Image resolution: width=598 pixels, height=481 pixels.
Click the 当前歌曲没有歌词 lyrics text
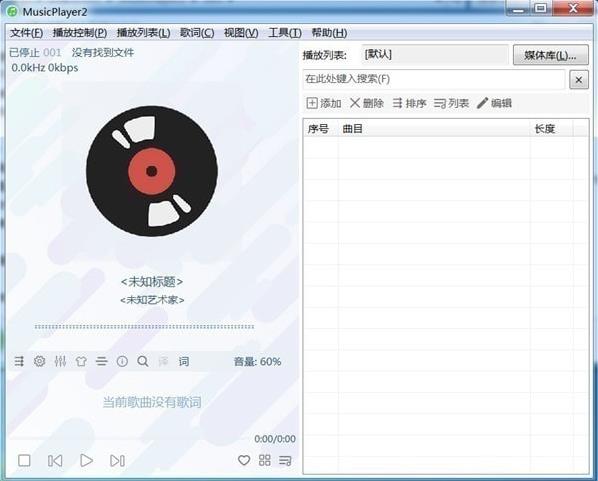(x=152, y=402)
